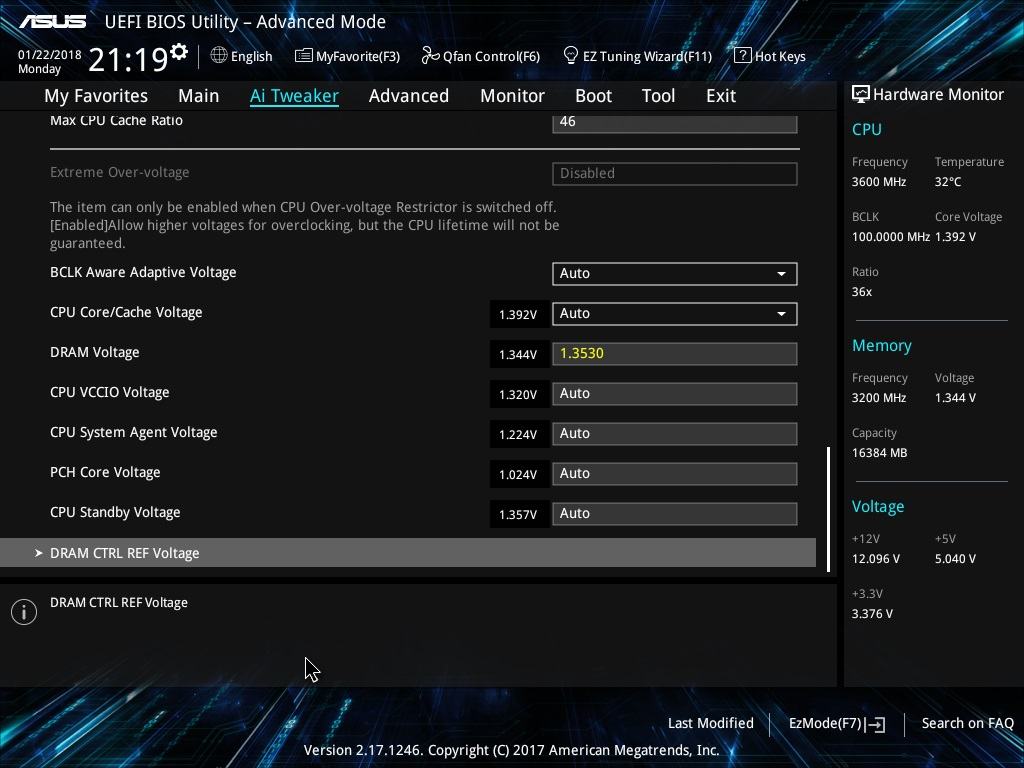Open the My Favorites tab
1024x768 pixels.
[96, 96]
